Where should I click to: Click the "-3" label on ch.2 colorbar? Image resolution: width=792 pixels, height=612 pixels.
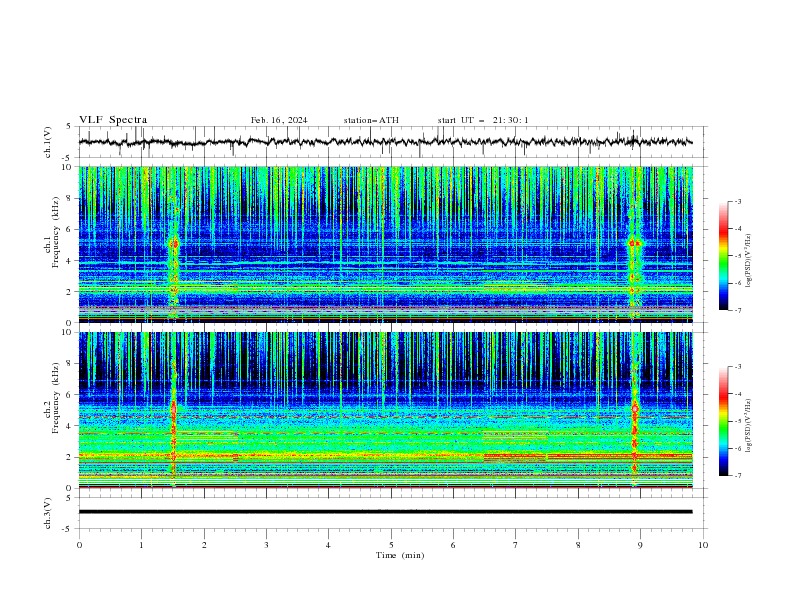click(738, 367)
